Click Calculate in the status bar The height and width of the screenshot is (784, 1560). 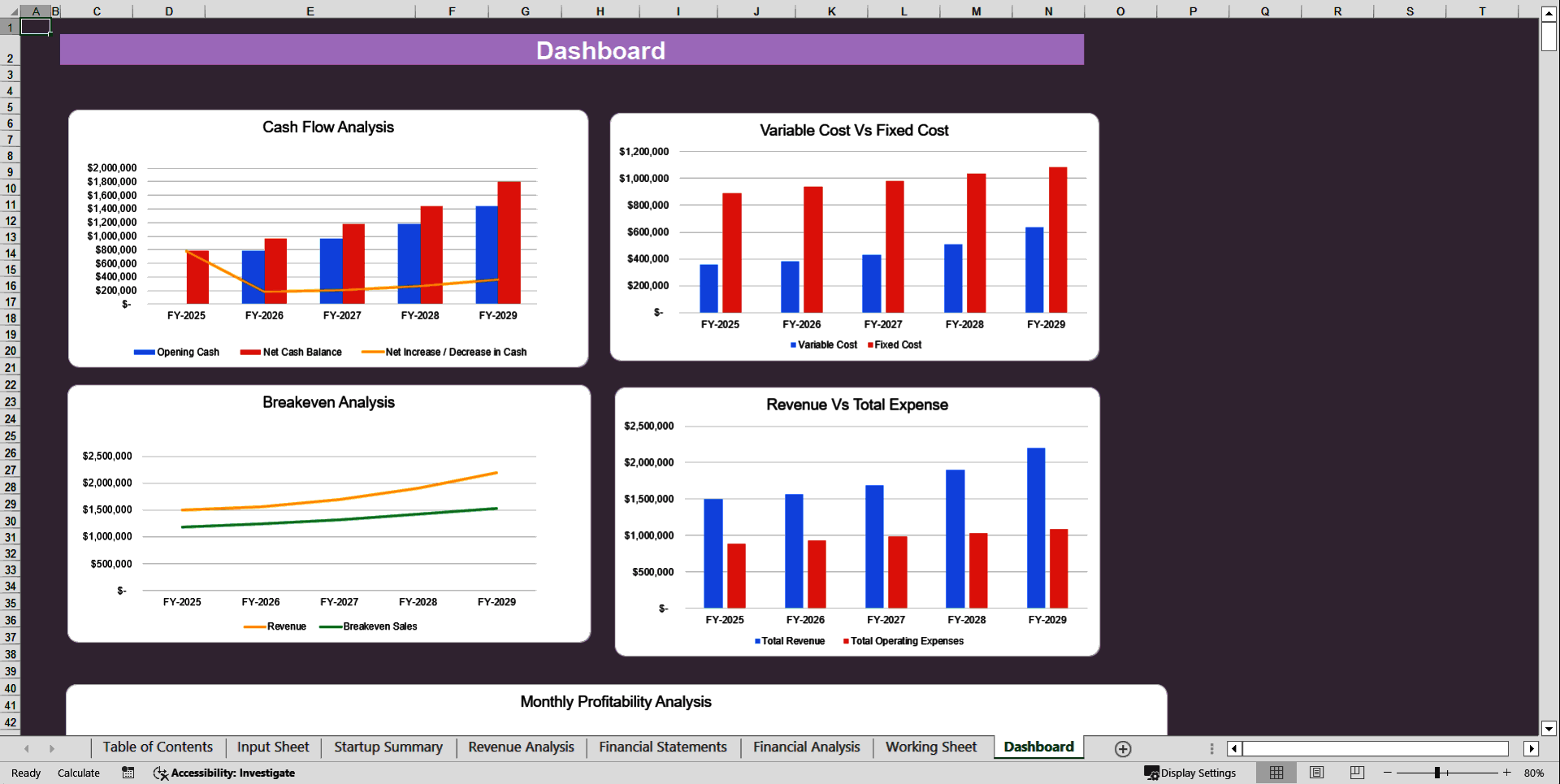78,773
